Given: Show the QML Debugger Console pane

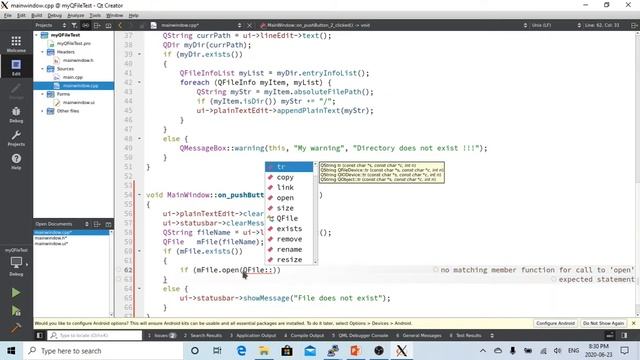Looking at the screenshot, I should (x=360, y=336).
